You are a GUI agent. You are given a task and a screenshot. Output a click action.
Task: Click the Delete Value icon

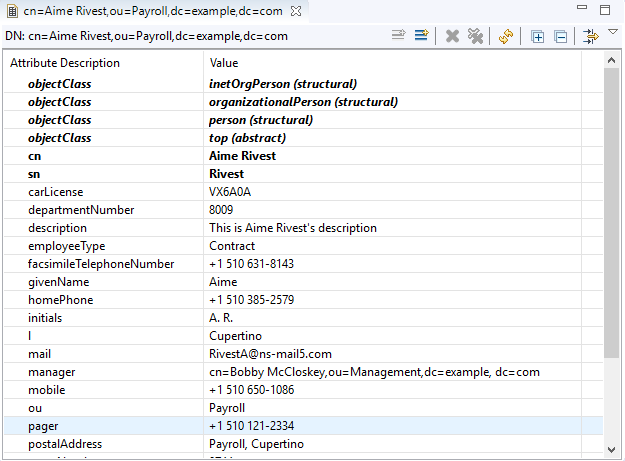coord(452,36)
